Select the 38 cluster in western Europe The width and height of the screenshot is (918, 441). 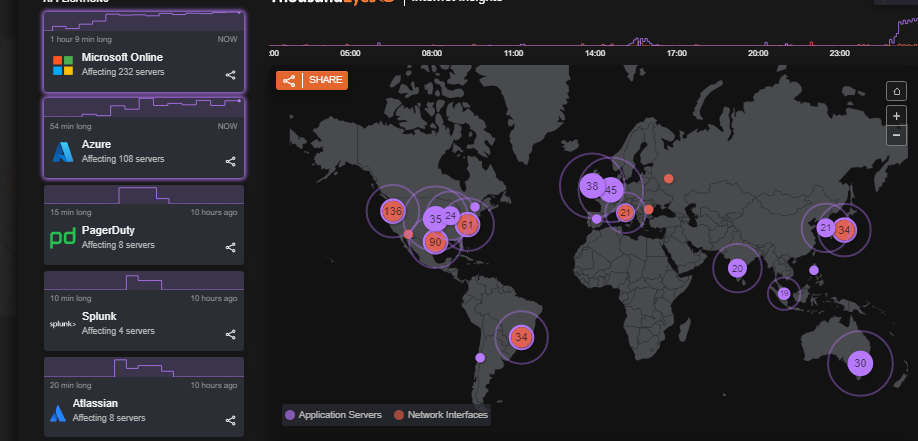[x=592, y=186]
